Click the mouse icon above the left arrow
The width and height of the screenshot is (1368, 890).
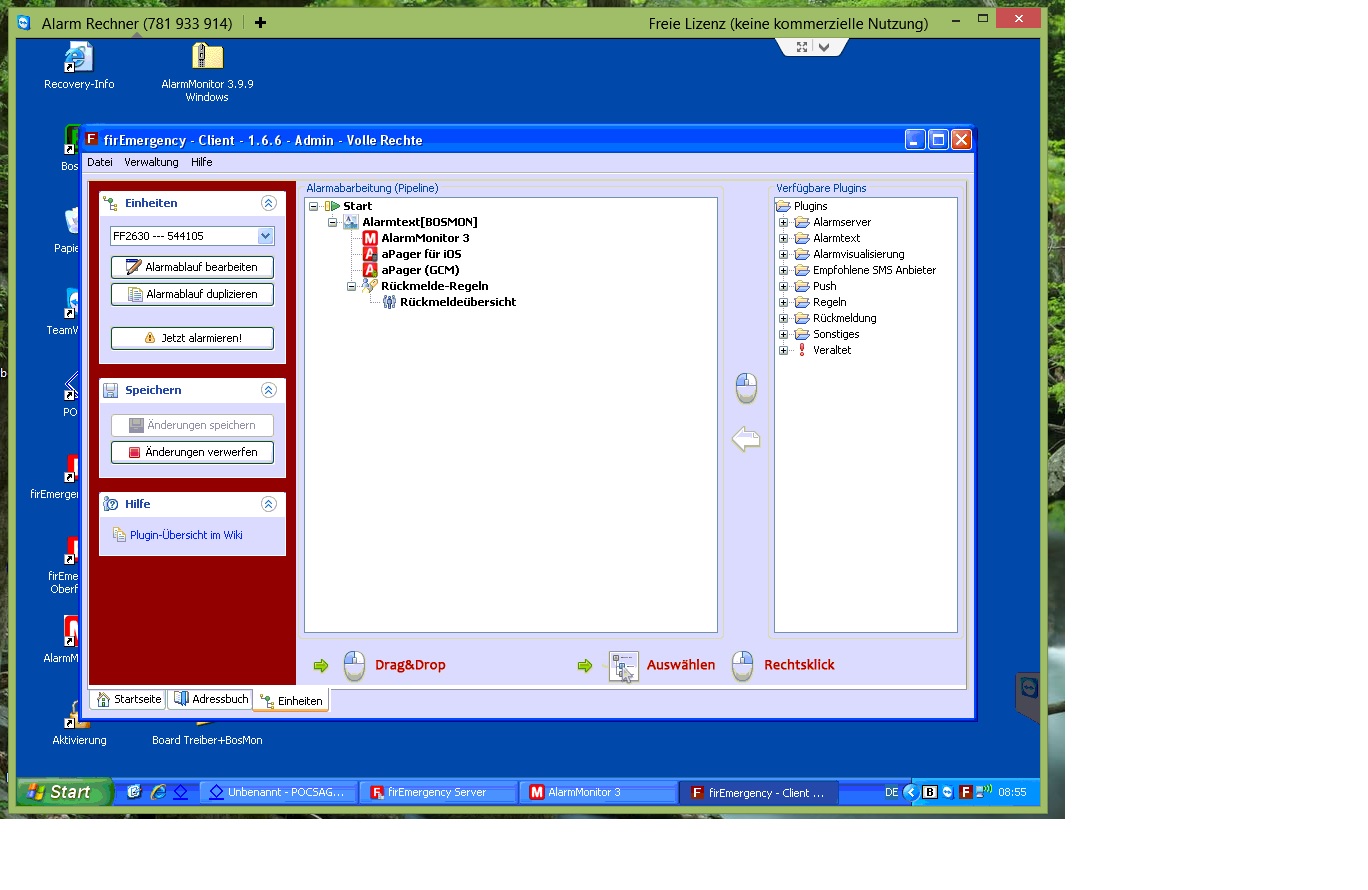(x=746, y=388)
